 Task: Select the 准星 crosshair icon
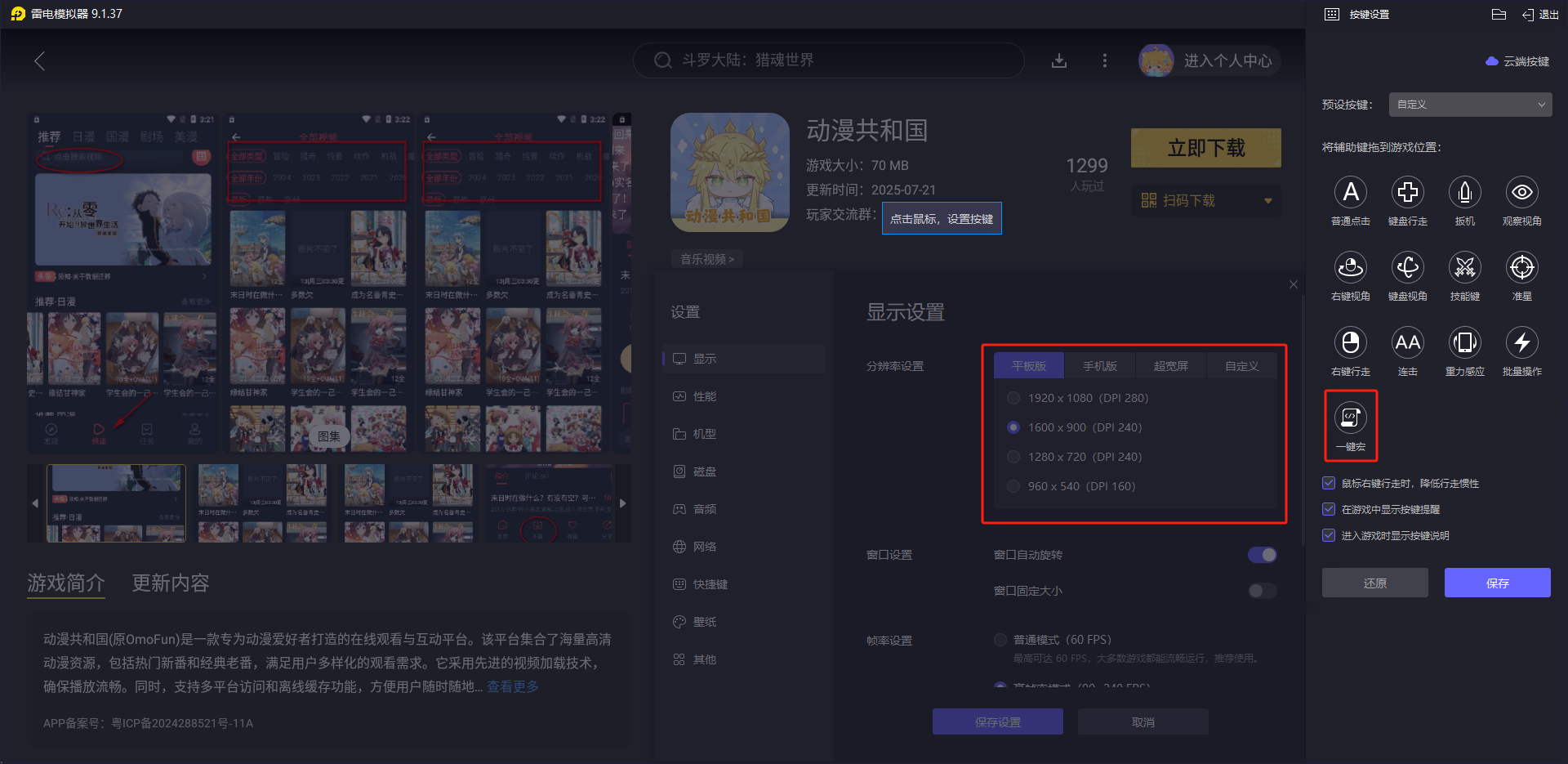[x=1522, y=267]
